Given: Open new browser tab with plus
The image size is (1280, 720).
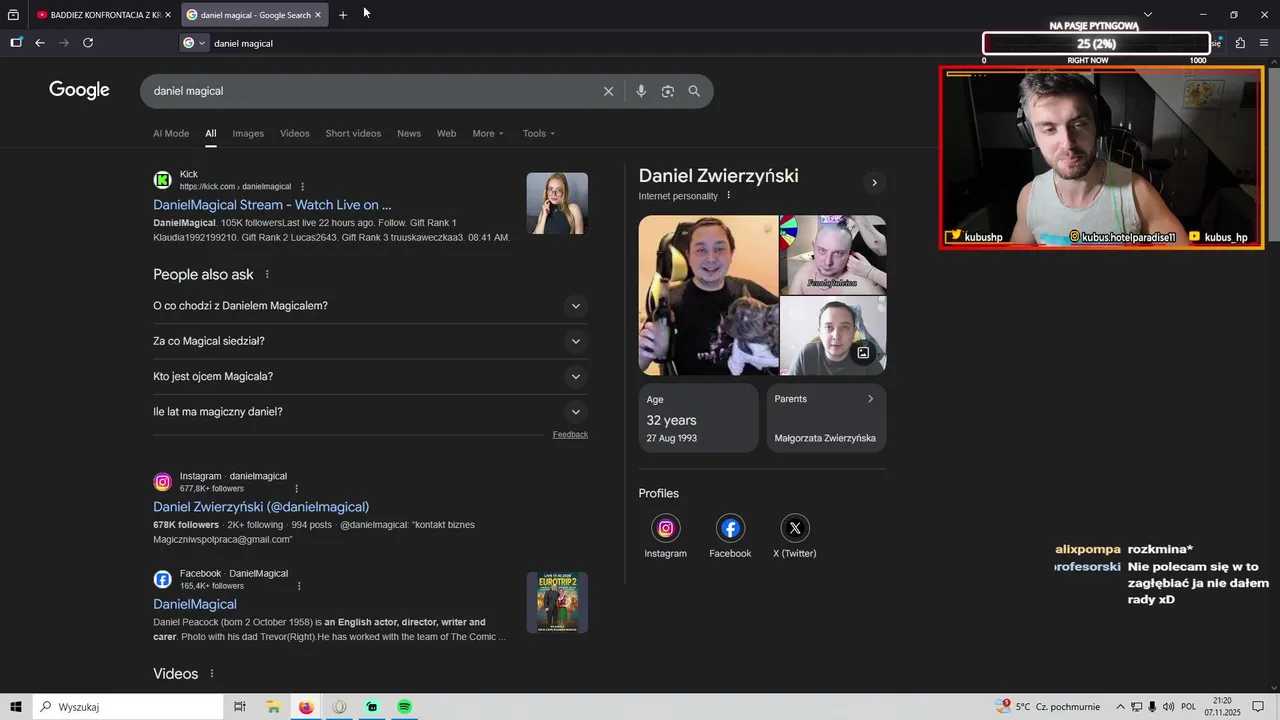Looking at the screenshot, I should tap(343, 15).
